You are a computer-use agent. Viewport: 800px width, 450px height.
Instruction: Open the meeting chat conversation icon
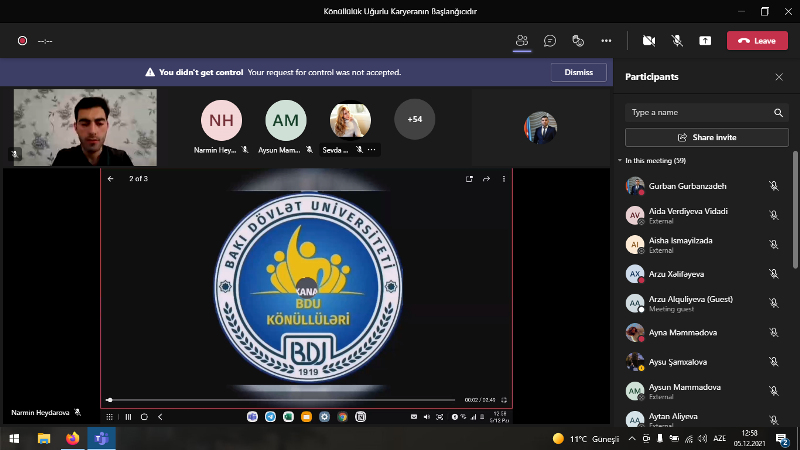pos(549,40)
